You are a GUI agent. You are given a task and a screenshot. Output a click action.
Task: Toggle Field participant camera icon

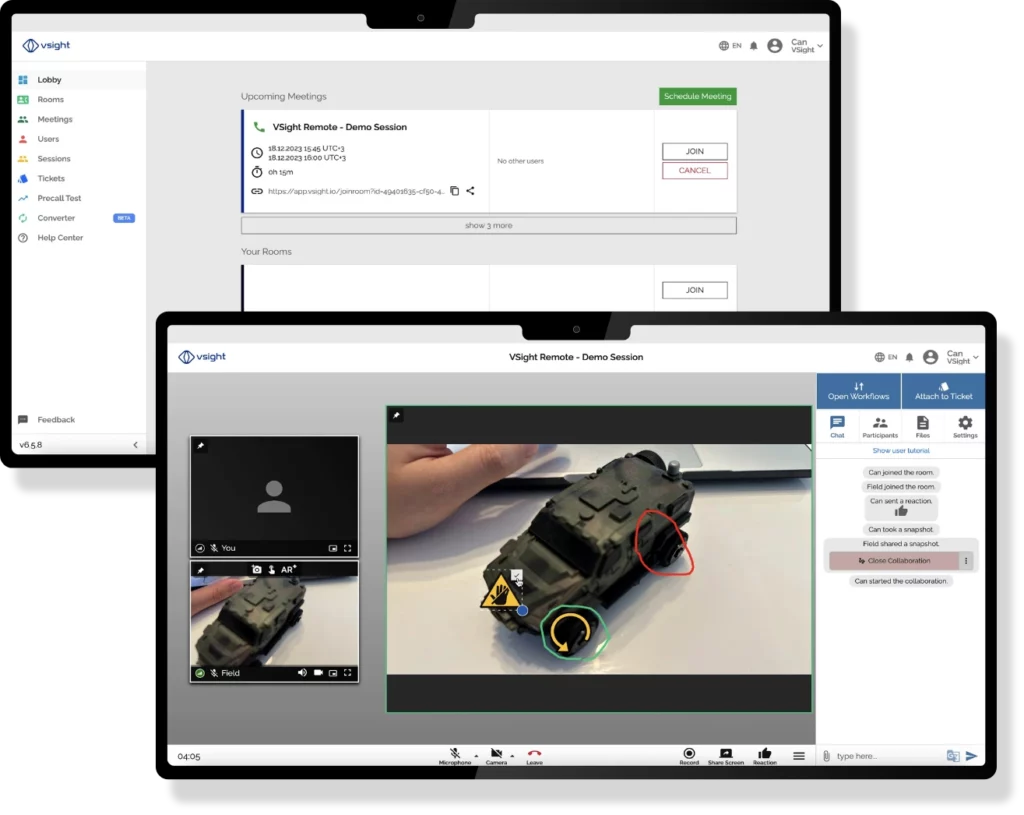coord(318,673)
